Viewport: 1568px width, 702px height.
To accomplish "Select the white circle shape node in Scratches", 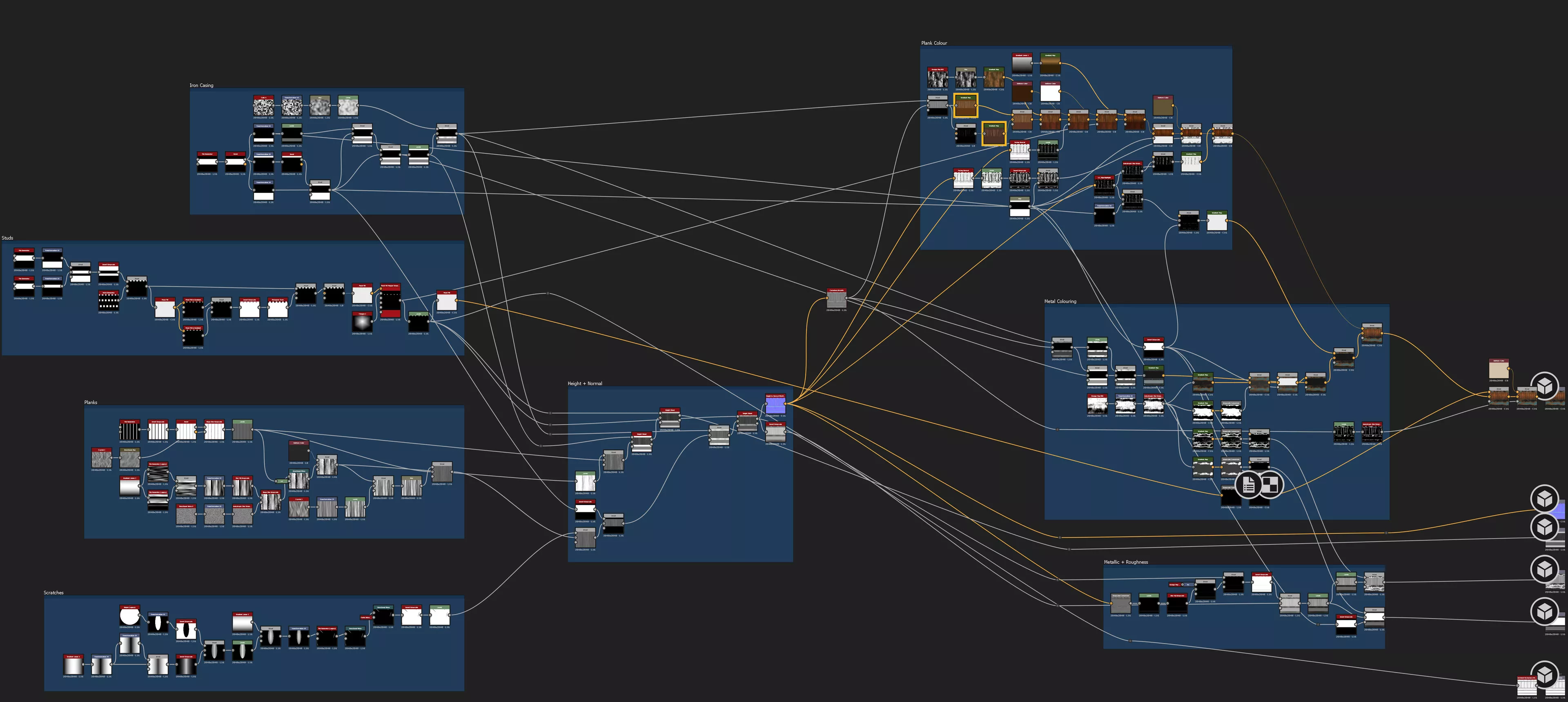I will click(x=129, y=617).
